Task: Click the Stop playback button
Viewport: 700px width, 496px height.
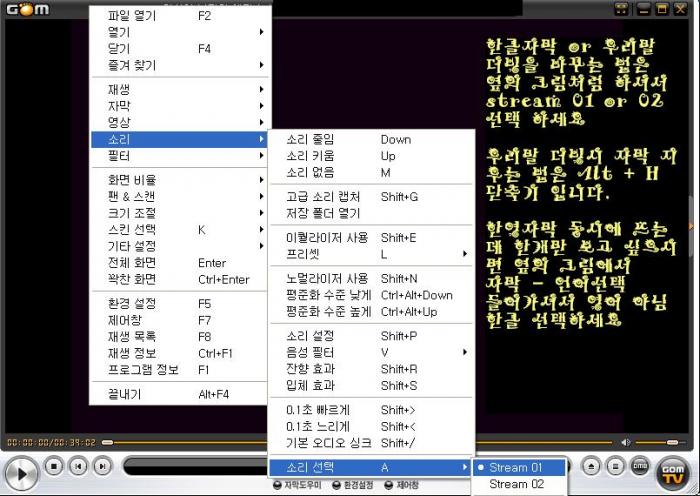Action: tap(55, 466)
